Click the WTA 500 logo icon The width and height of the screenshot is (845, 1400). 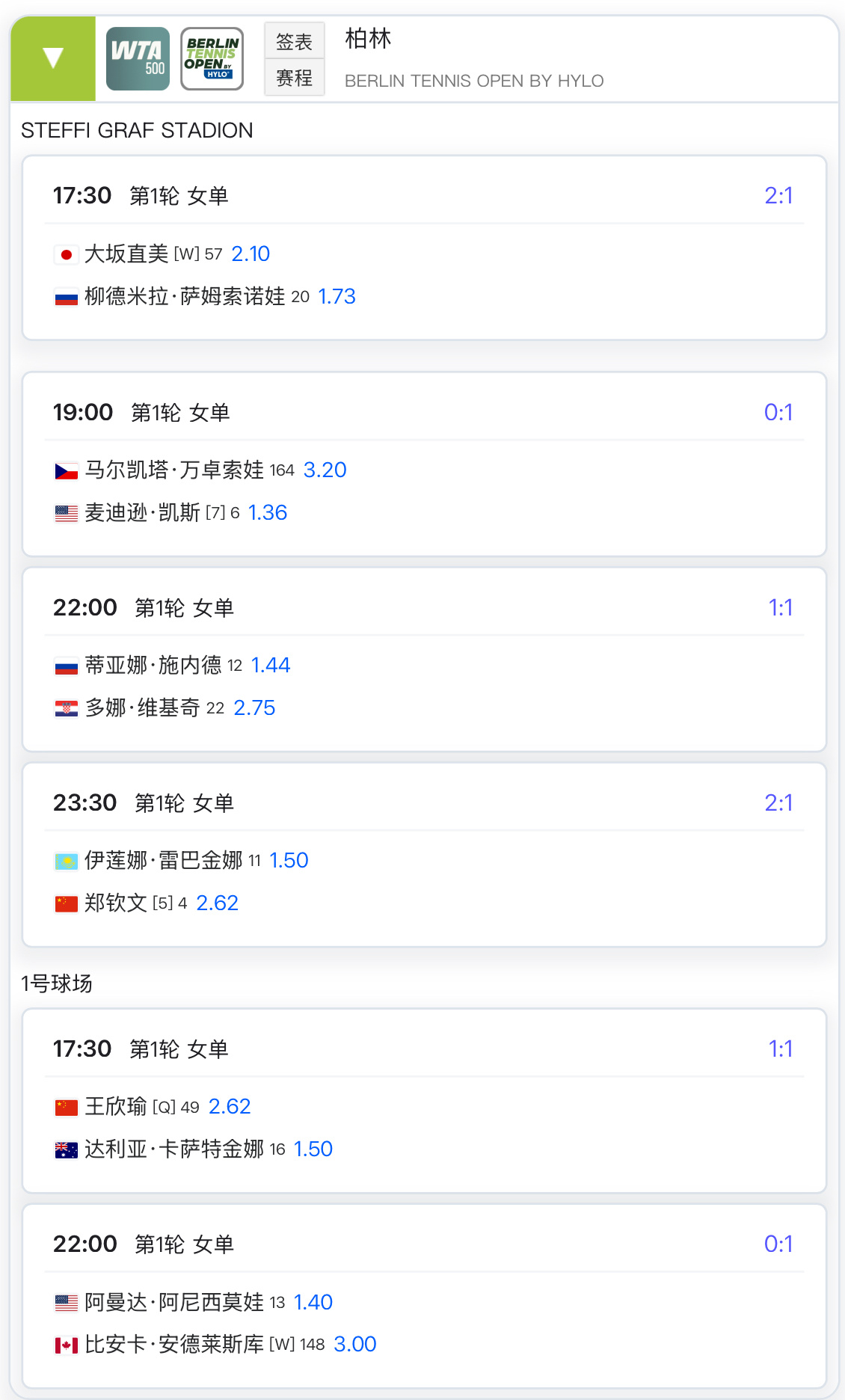(138, 58)
